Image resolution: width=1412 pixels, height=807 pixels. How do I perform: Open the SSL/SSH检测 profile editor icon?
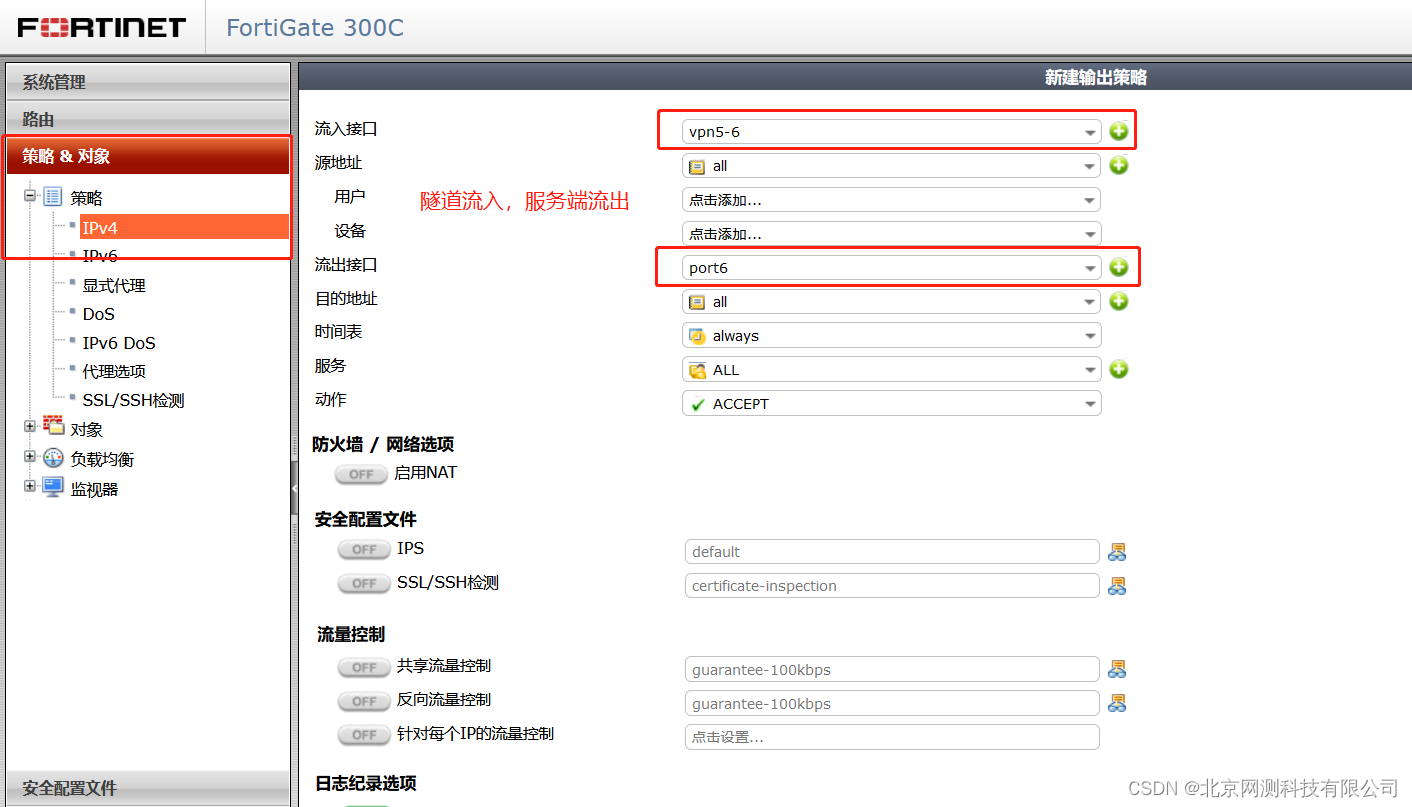(x=1117, y=586)
